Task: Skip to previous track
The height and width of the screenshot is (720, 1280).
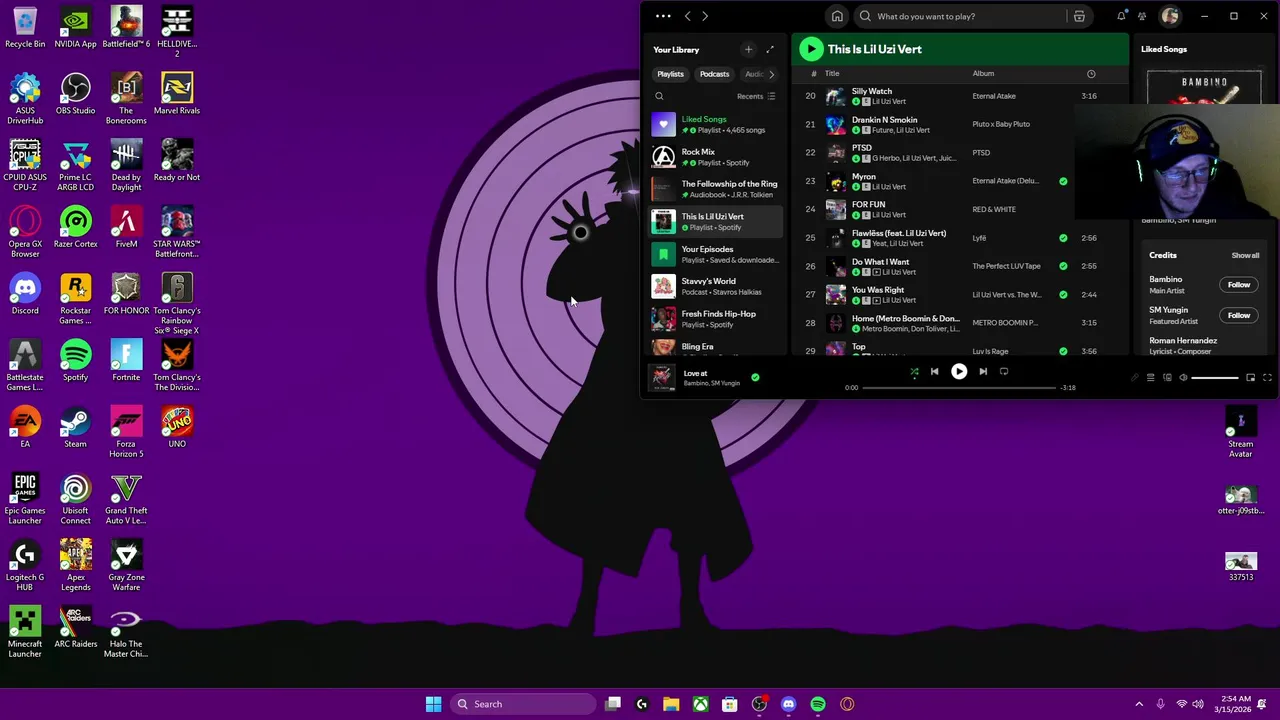Action: pos(934,371)
